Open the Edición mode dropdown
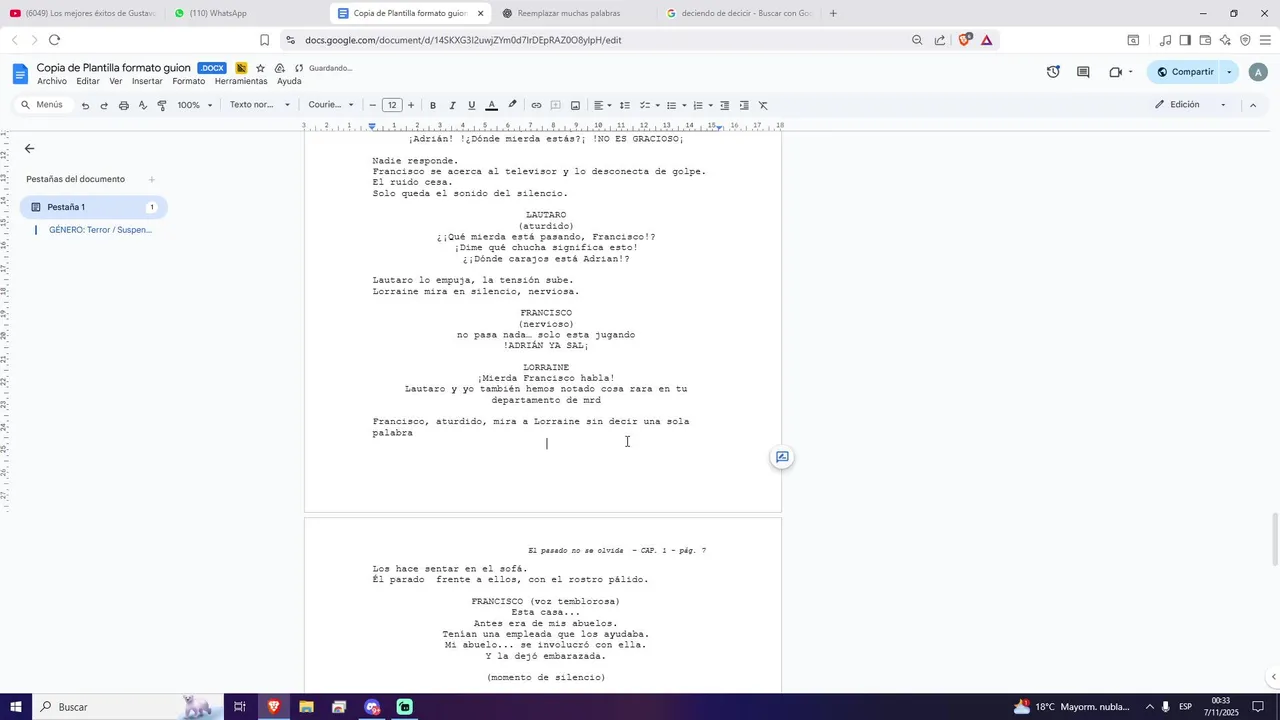Image resolution: width=1280 pixels, height=720 pixels. click(x=1190, y=105)
